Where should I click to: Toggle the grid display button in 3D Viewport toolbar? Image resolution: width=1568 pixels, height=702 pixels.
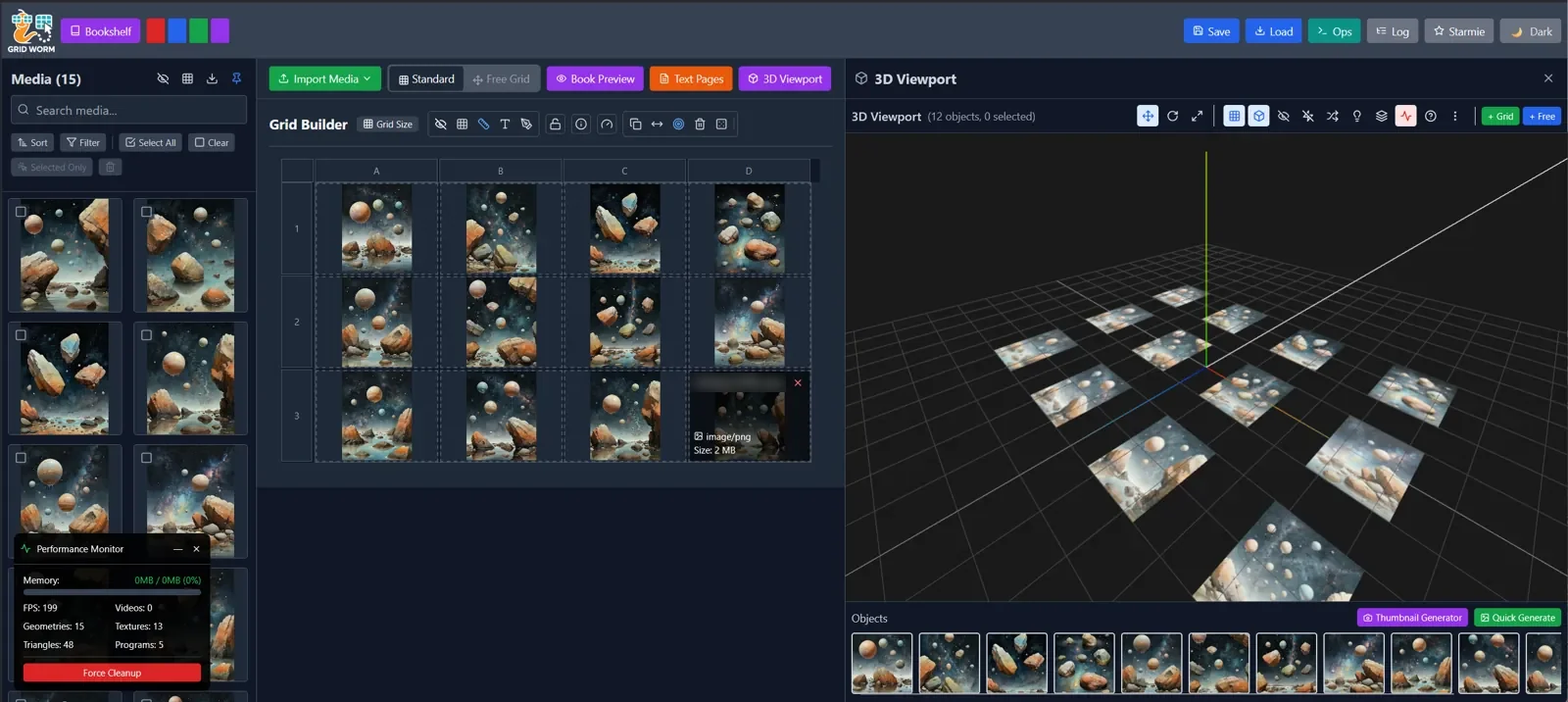click(x=1234, y=116)
